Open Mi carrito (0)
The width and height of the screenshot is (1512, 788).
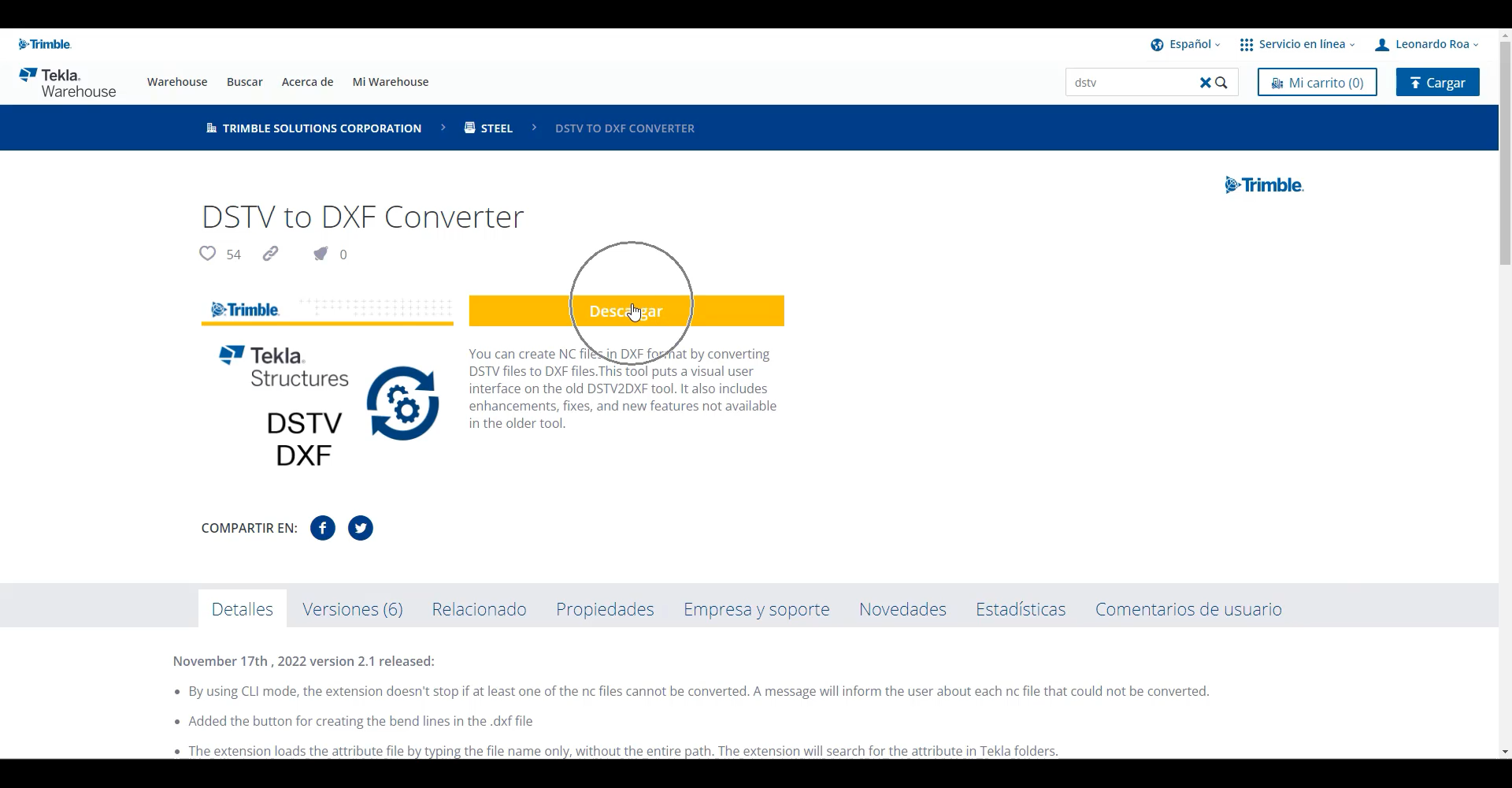1317,82
